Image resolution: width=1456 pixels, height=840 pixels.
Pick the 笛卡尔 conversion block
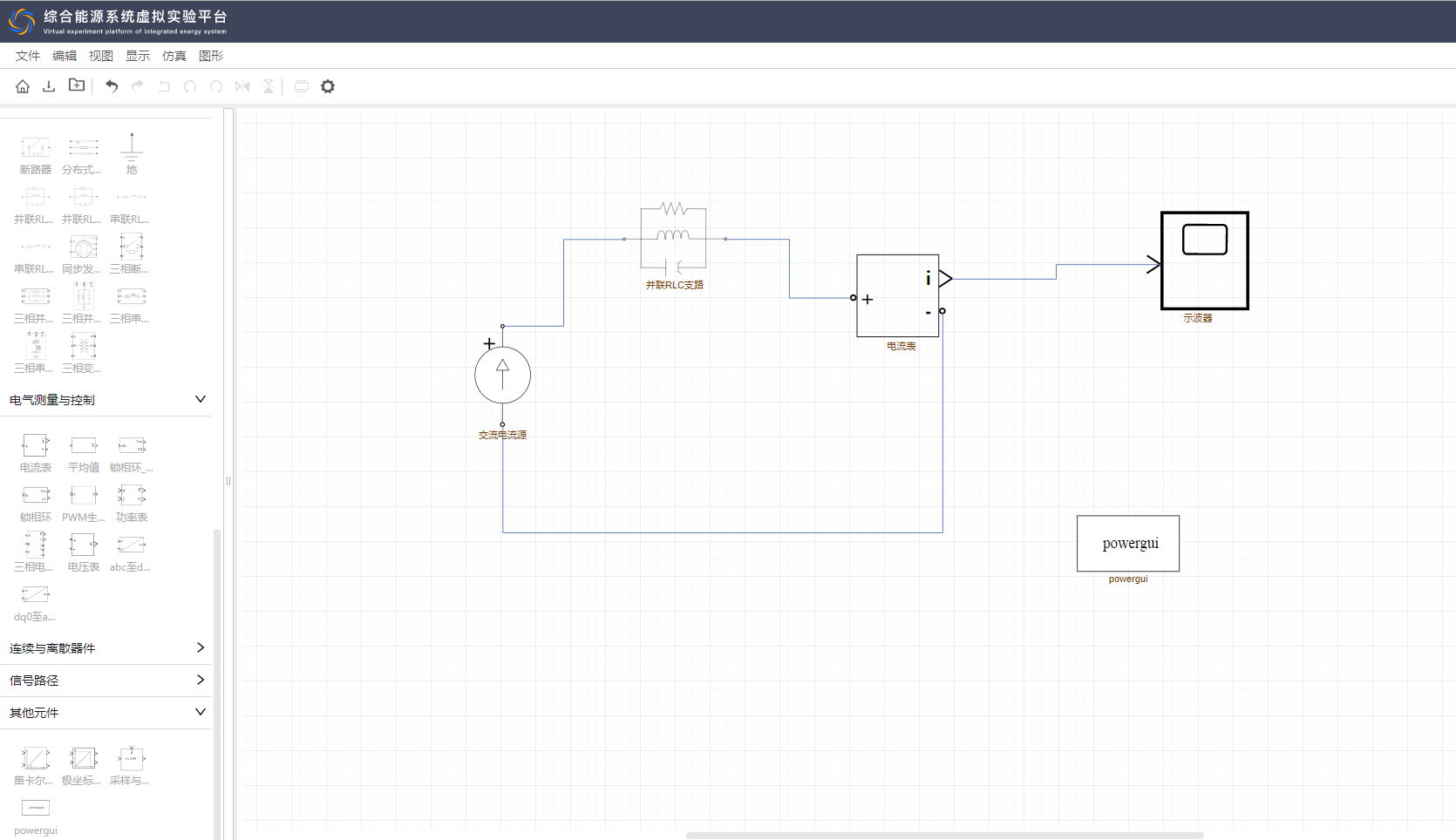(x=35, y=766)
